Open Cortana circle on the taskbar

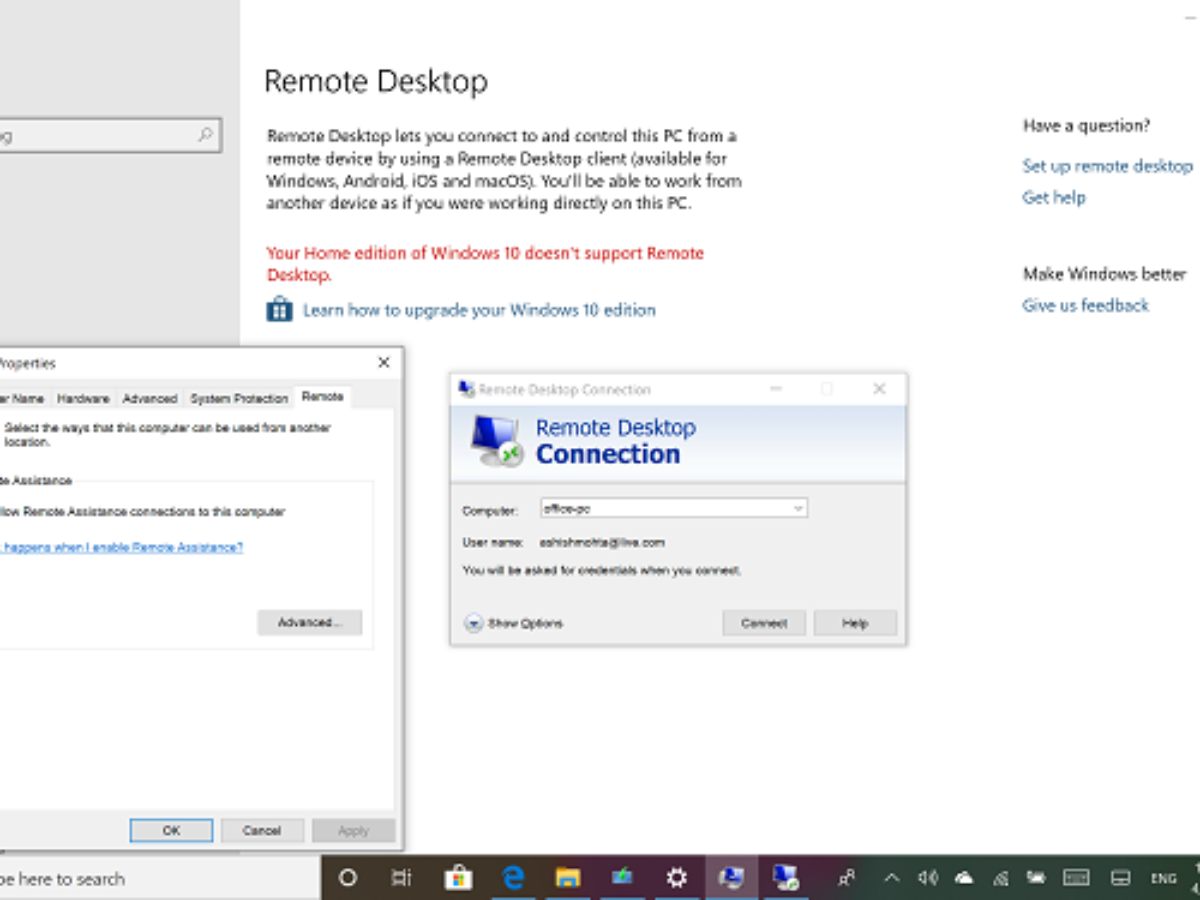pyautogui.click(x=348, y=878)
